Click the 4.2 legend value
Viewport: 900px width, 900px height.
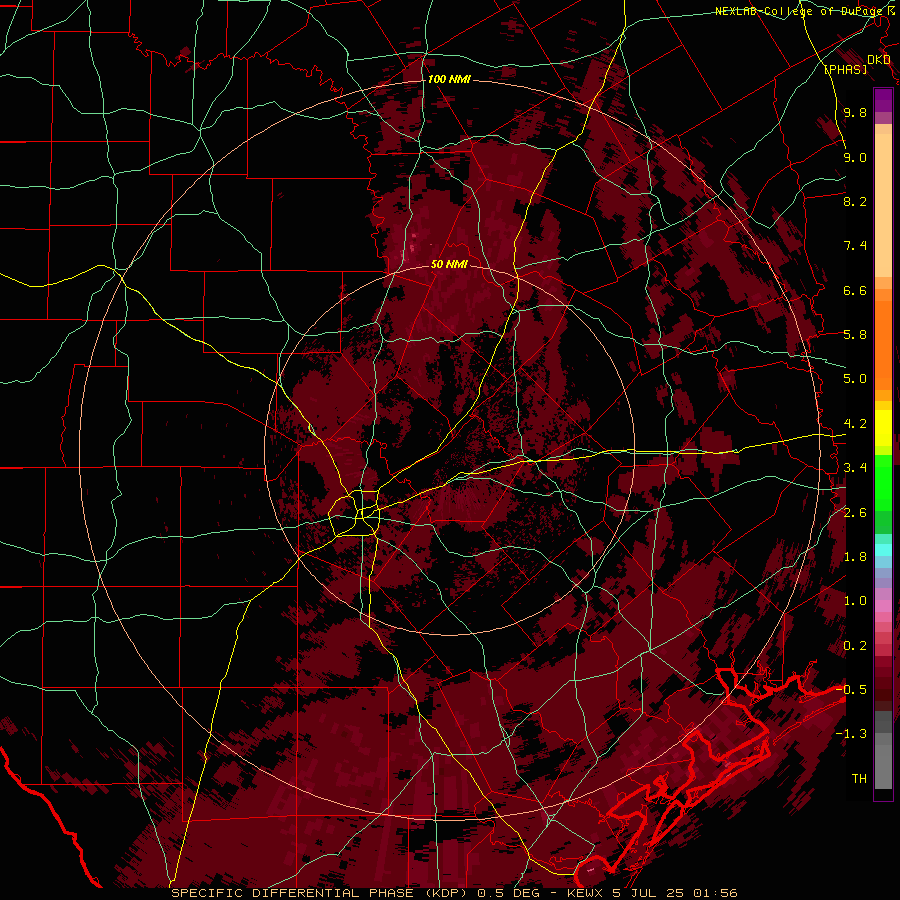(x=855, y=424)
